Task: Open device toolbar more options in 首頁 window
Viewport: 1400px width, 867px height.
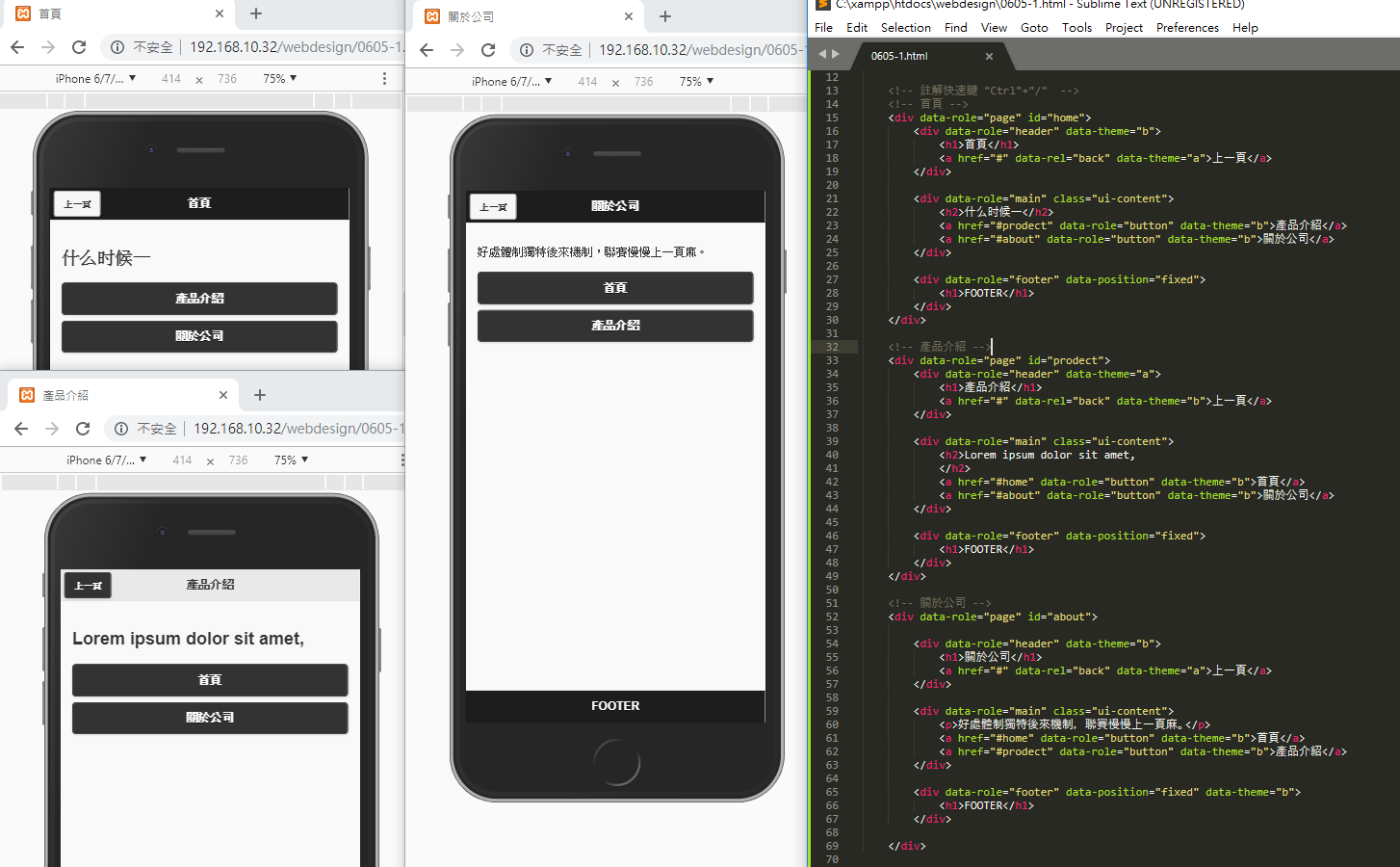Action: pos(384,79)
